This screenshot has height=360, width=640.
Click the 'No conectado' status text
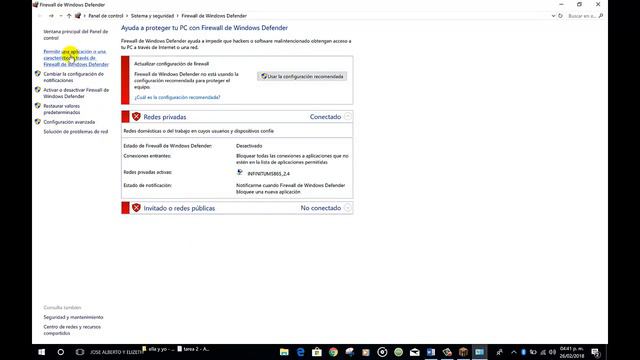(x=321, y=208)
